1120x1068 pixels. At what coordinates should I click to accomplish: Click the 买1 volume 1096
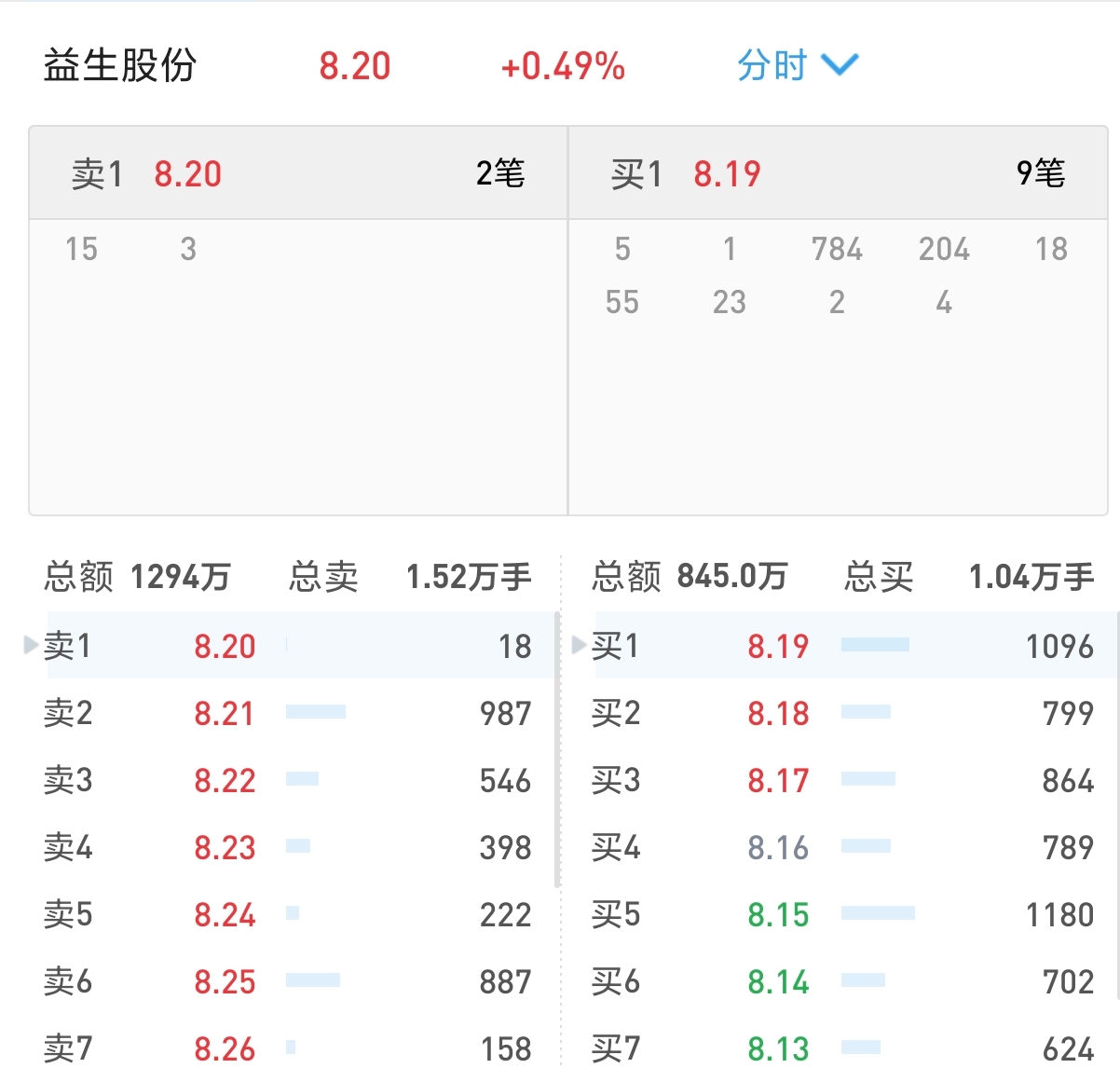tap(1059, 646)
